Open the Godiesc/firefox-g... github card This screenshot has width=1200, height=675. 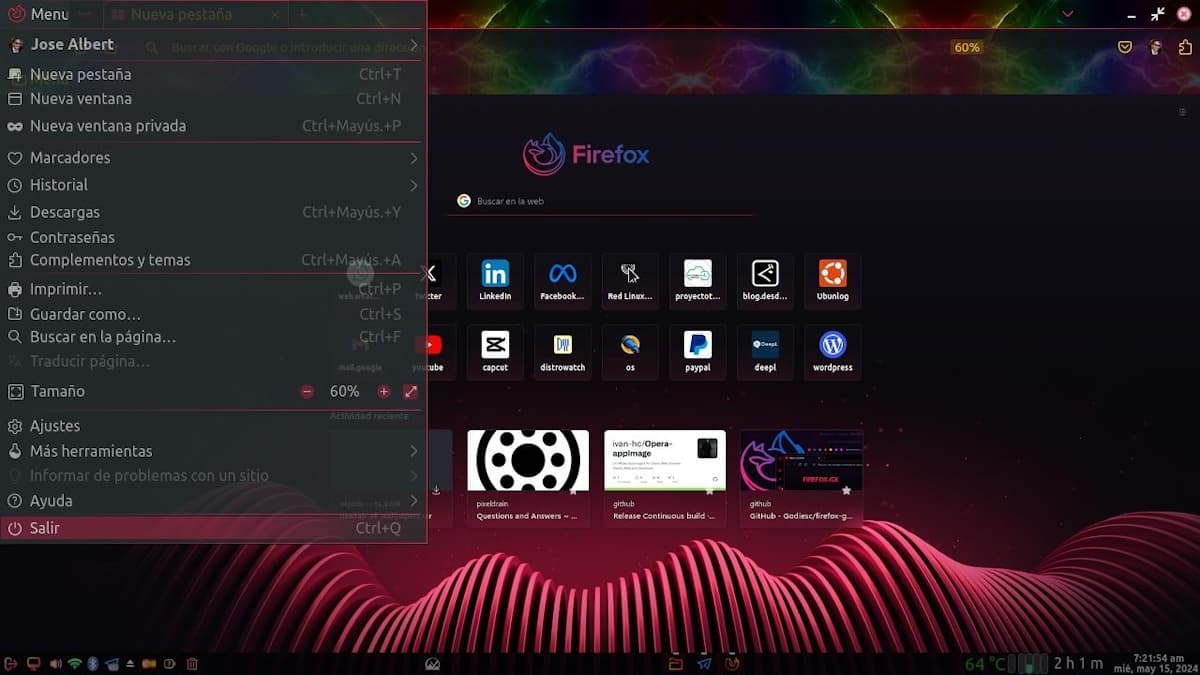(x=801, y=477)
